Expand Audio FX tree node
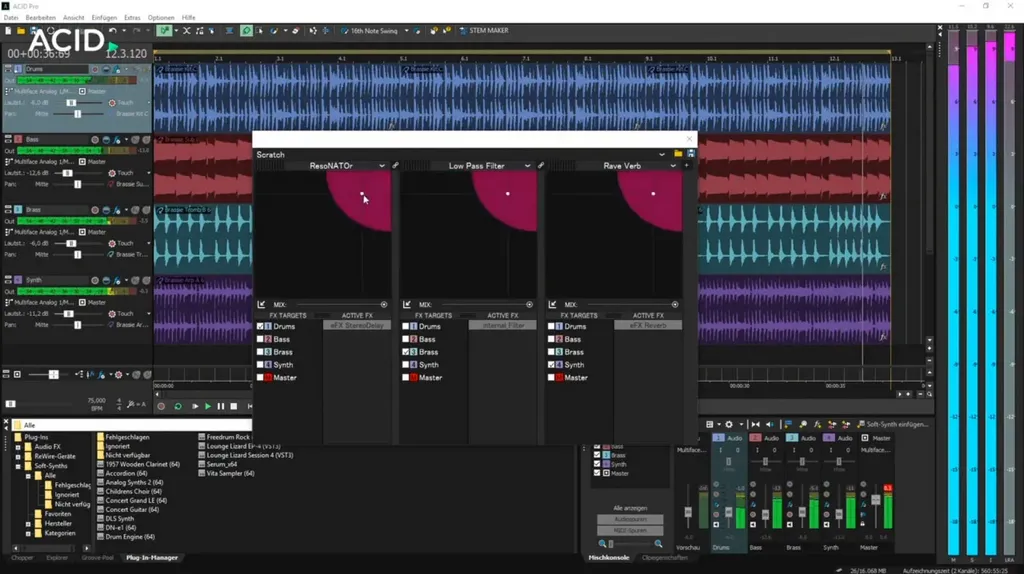 coord(18,447)
